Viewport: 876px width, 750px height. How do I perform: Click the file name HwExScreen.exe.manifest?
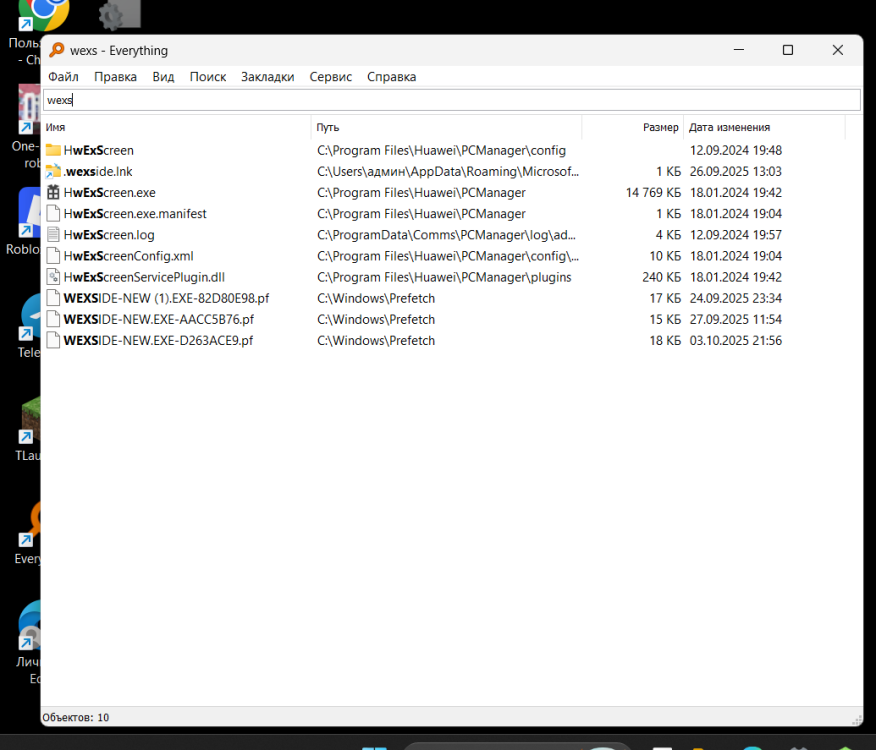point(135,213)
